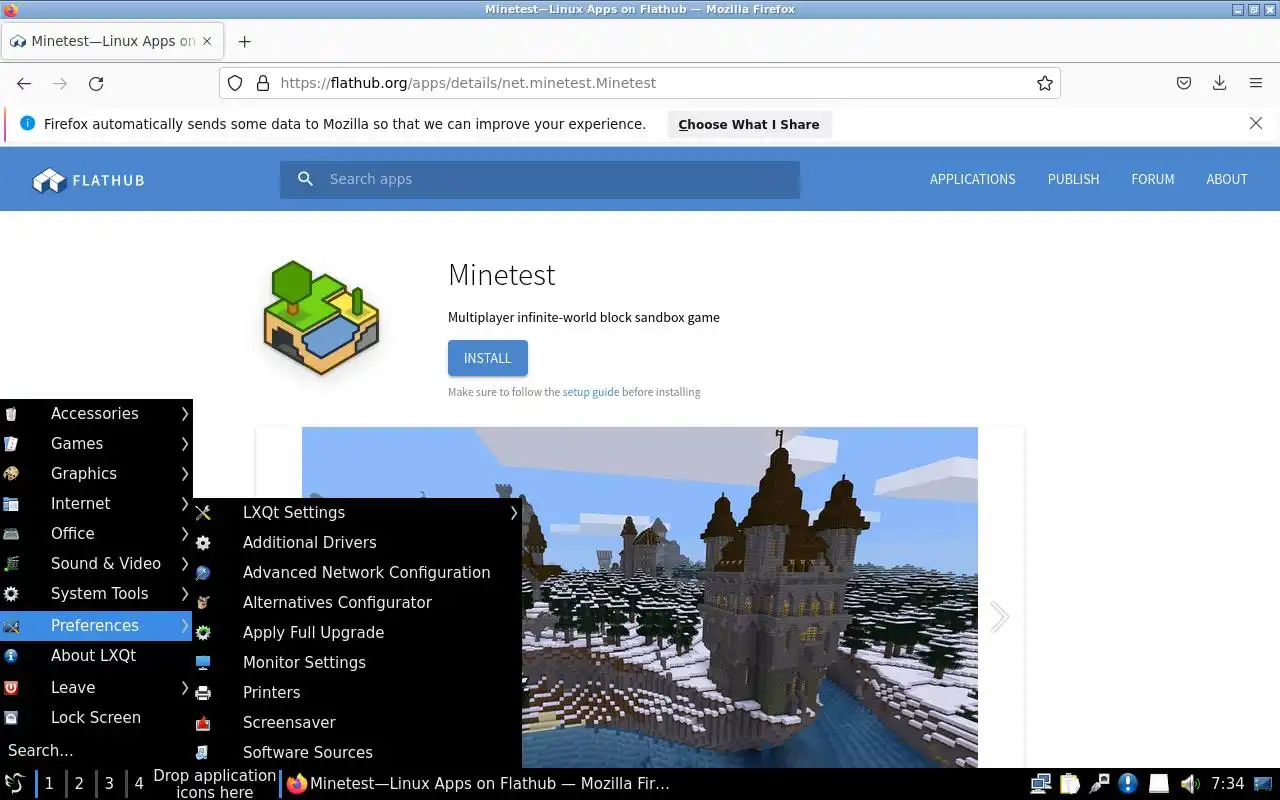Open the Firefox downloads panel
Viewport: 1280px width, 800px height.
(x=1219, y=83)
